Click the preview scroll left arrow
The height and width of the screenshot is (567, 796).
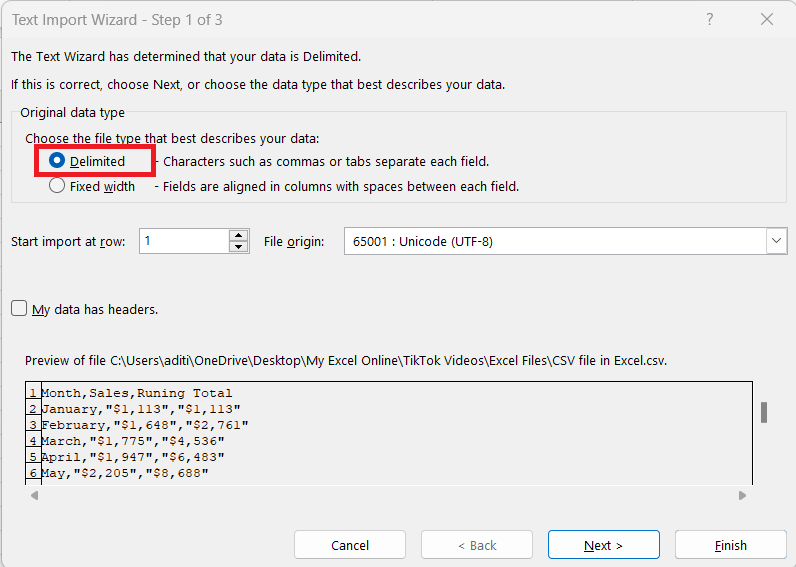[x=35, y=495]
